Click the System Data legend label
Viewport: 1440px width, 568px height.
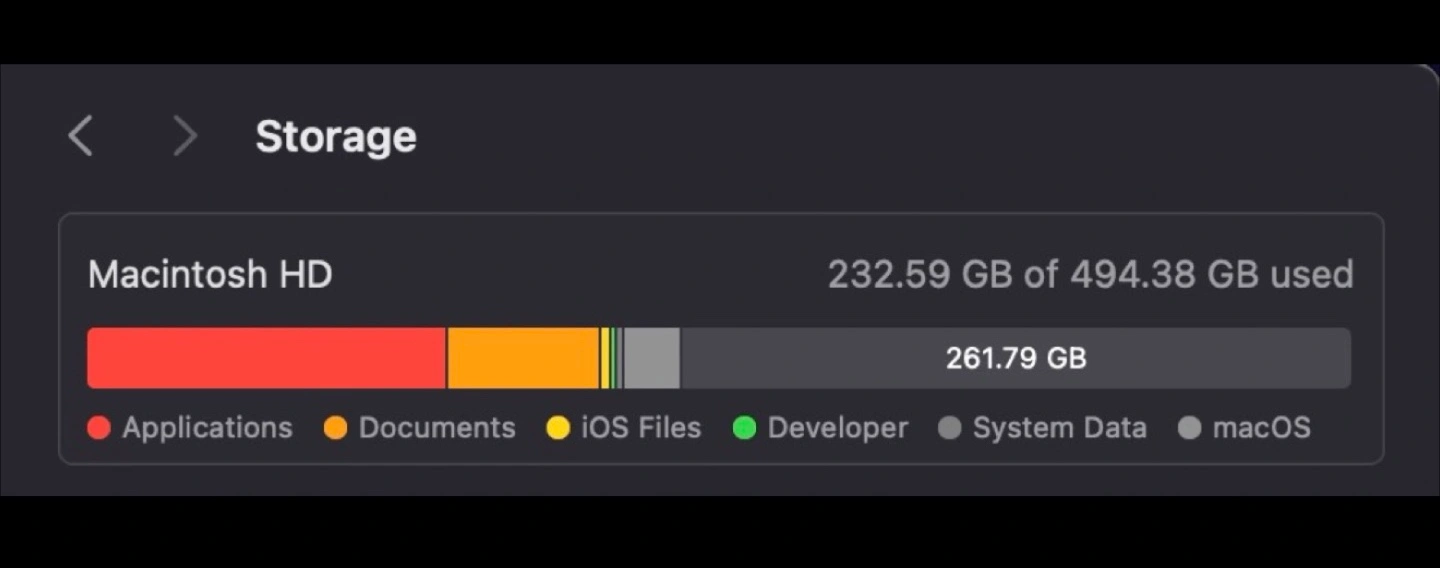click(x=1059, y=428)
